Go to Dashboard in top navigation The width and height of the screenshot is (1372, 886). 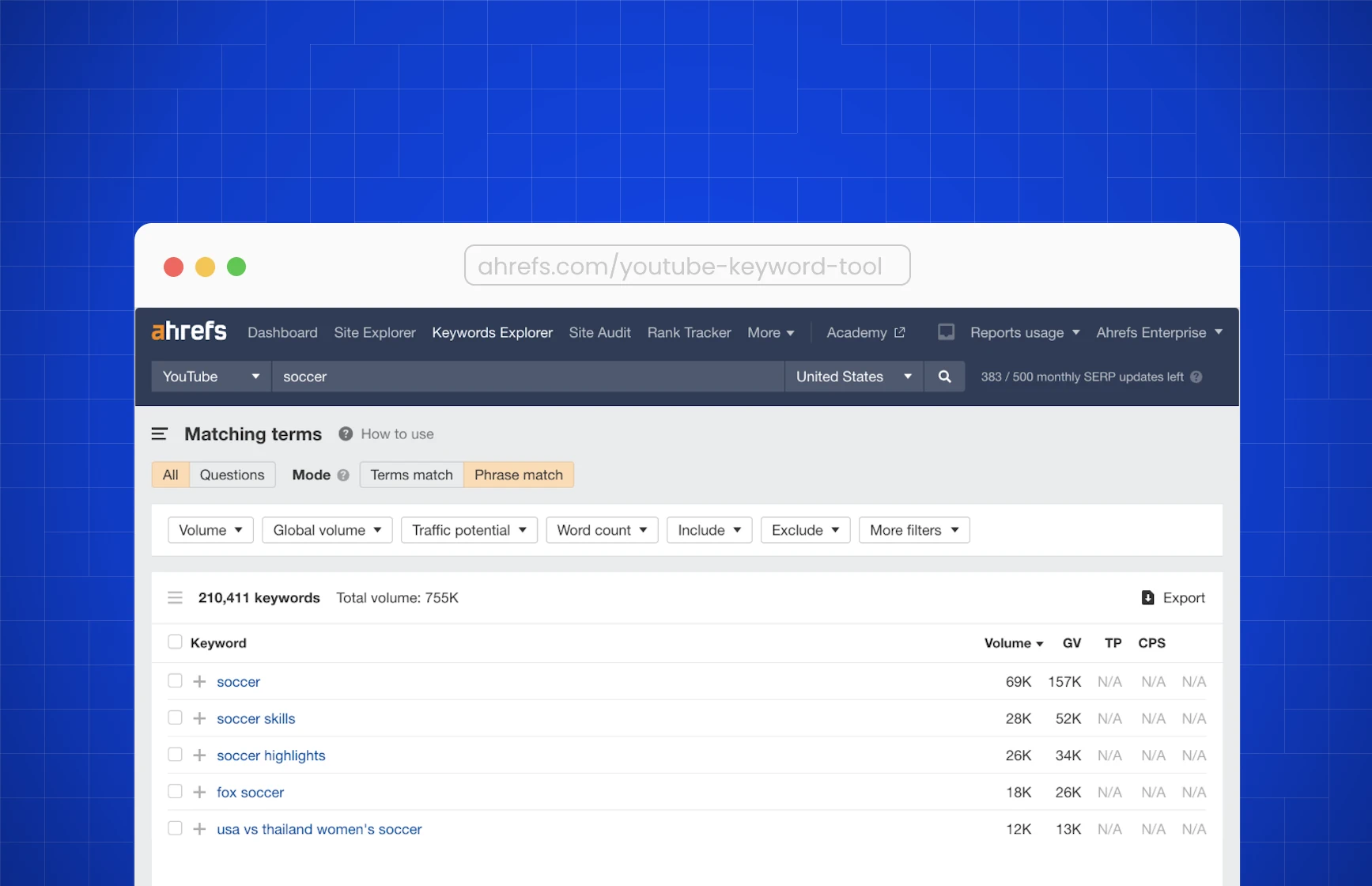[282, 332]
